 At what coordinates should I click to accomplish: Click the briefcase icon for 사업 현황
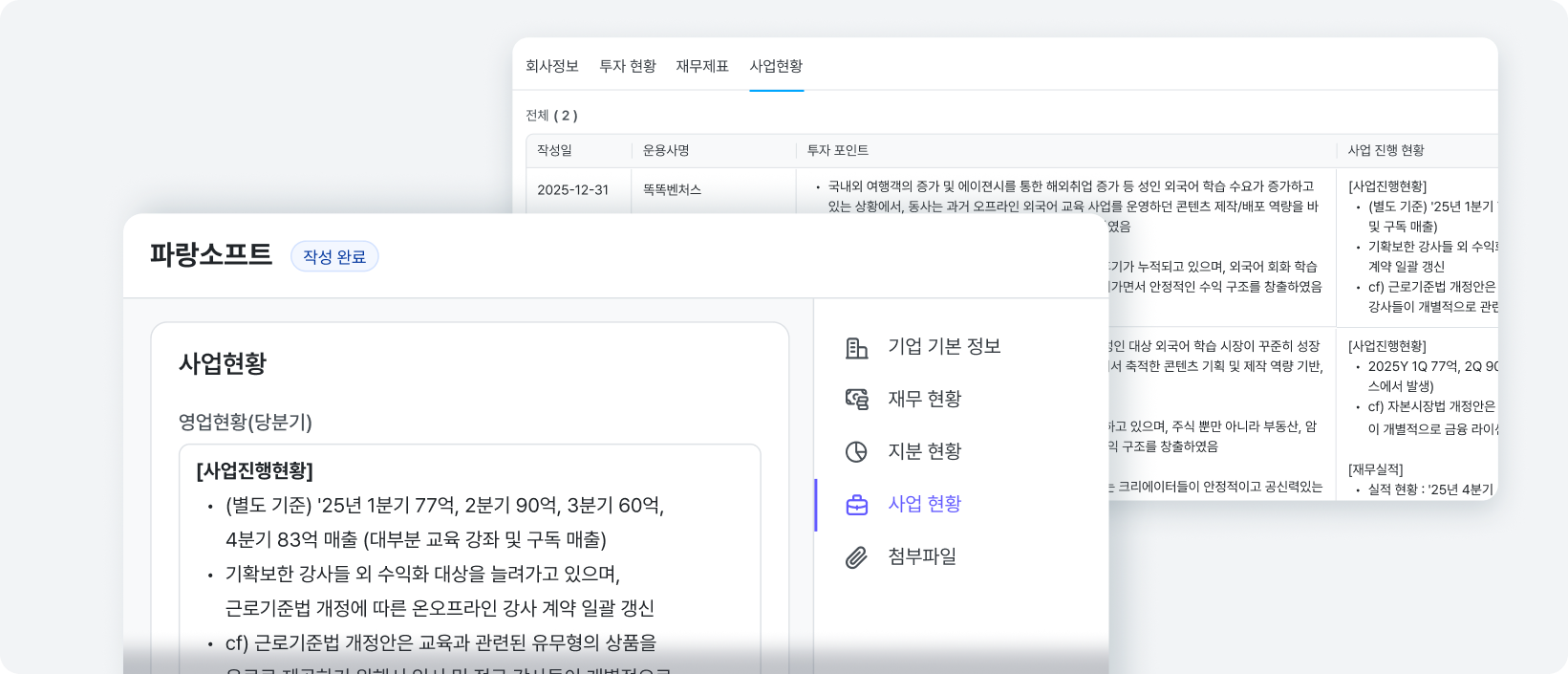856,505
